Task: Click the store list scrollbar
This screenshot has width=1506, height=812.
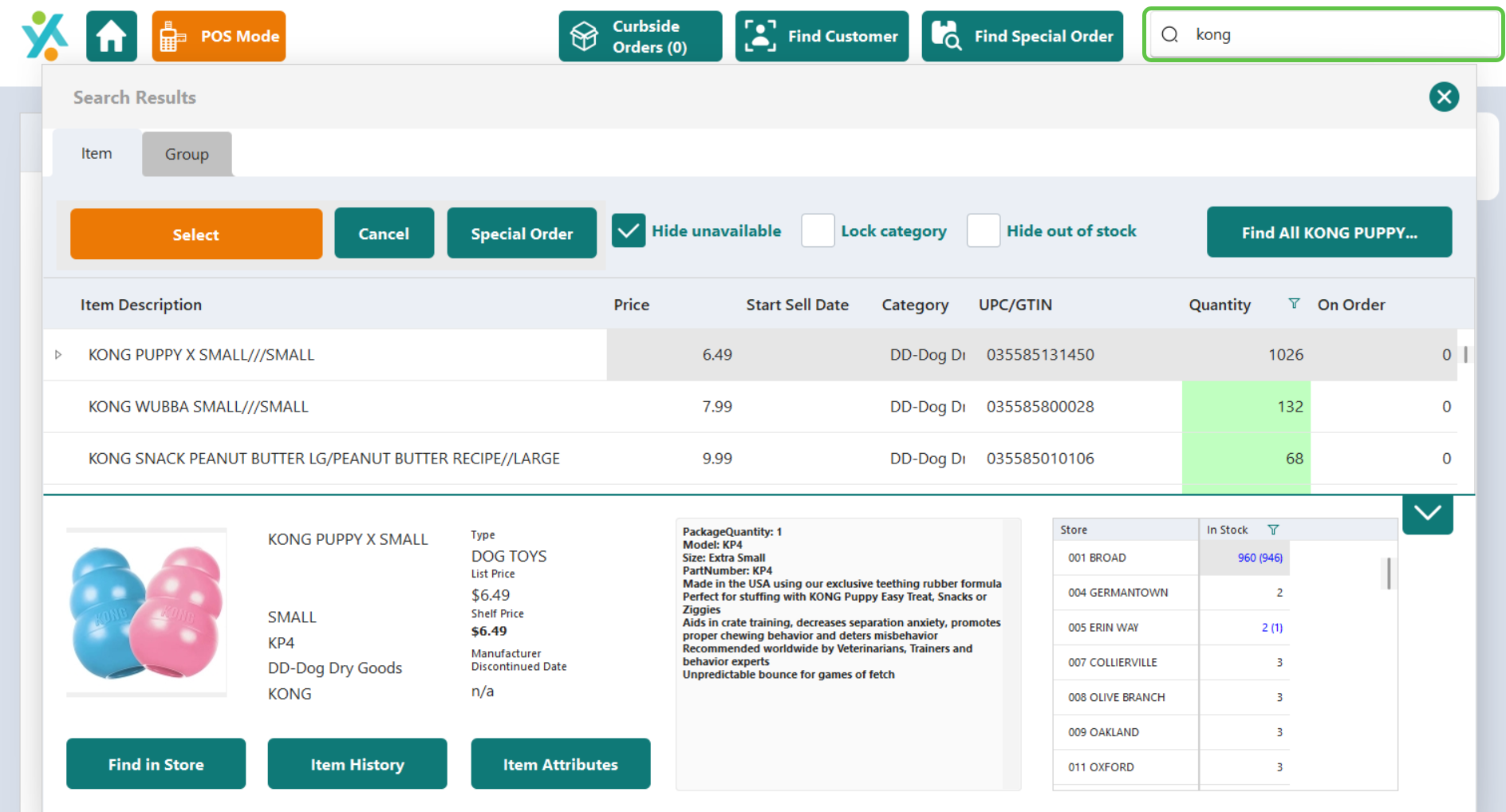Action: pos(1389,573)
